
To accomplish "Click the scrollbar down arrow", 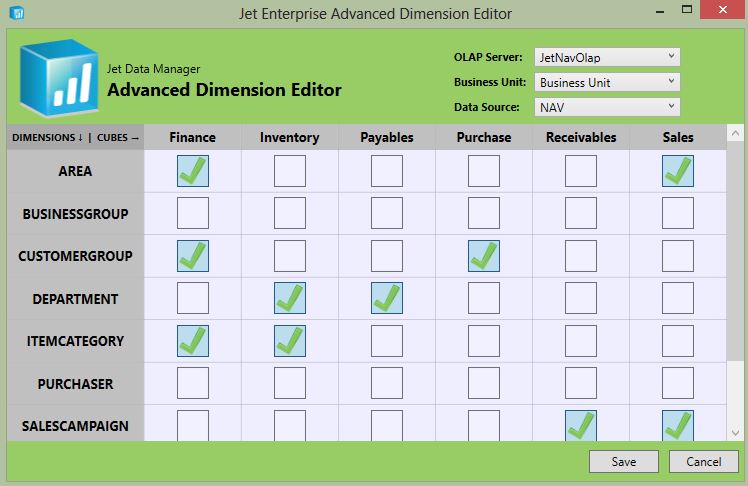I will [x=735, y=433].
